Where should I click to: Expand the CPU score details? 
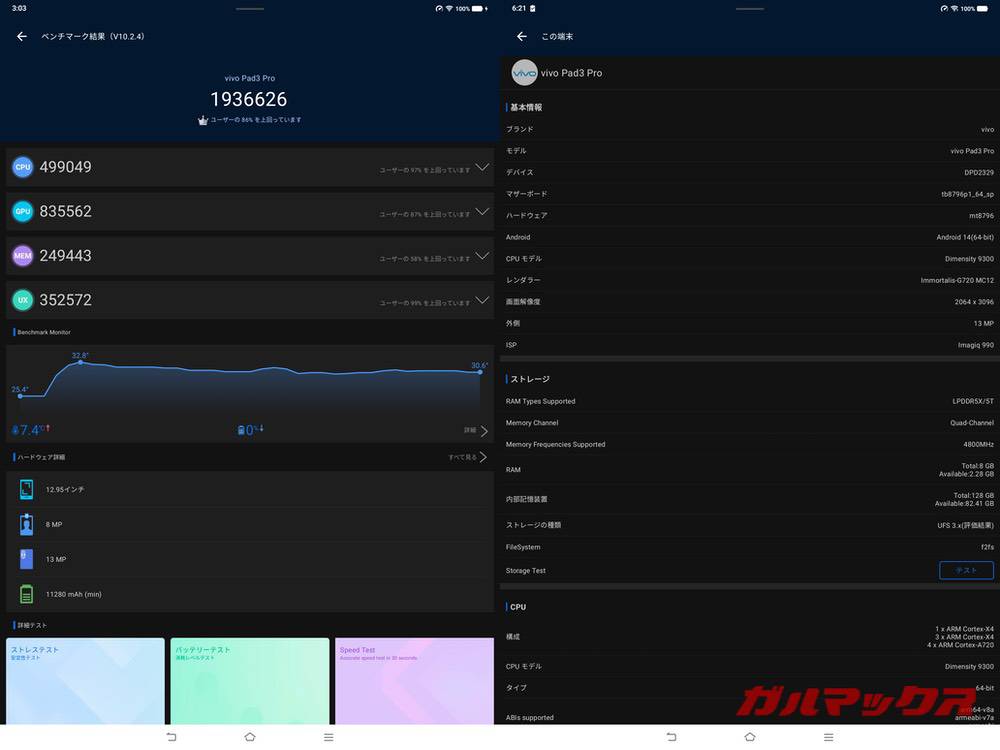482,169
